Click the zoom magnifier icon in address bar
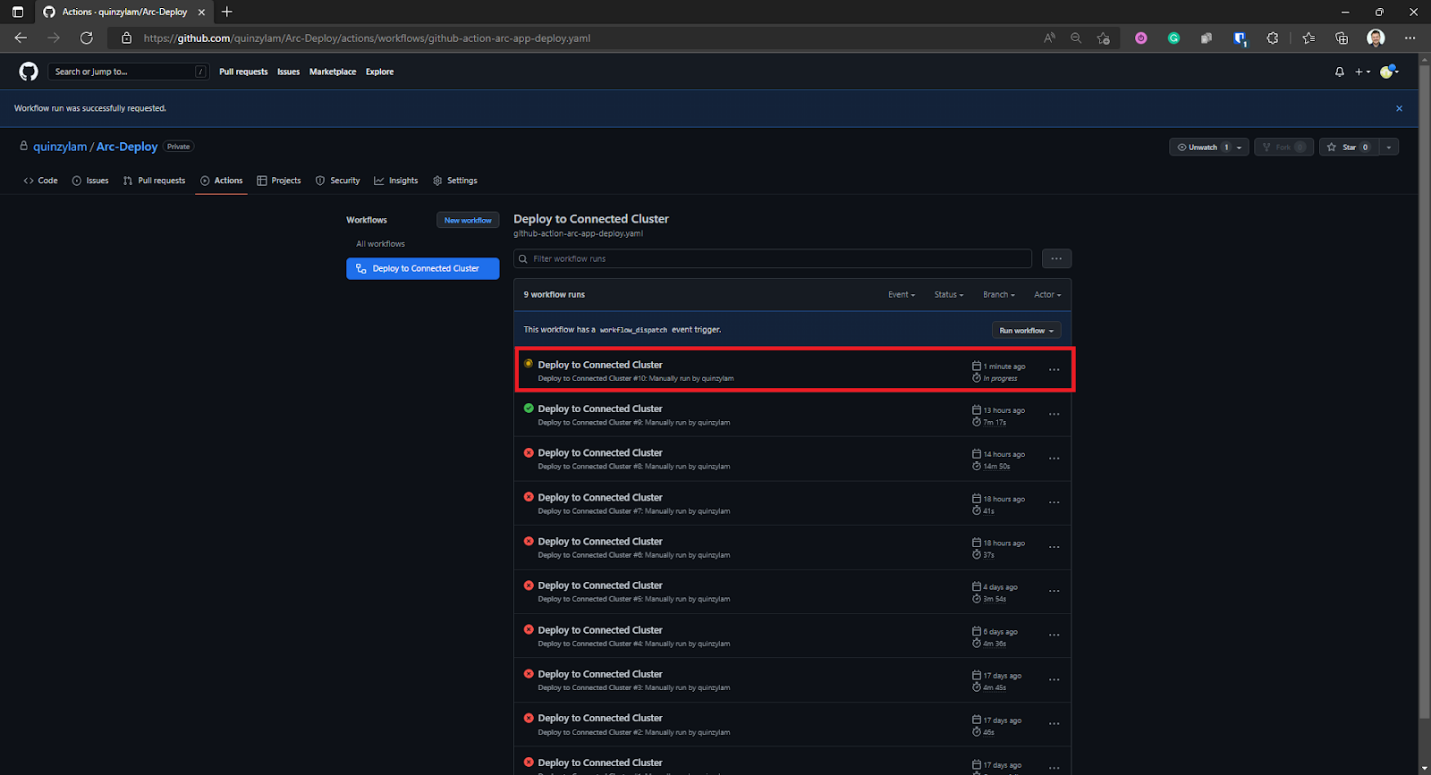The image size is (1431, 775). click(1076, 38)
